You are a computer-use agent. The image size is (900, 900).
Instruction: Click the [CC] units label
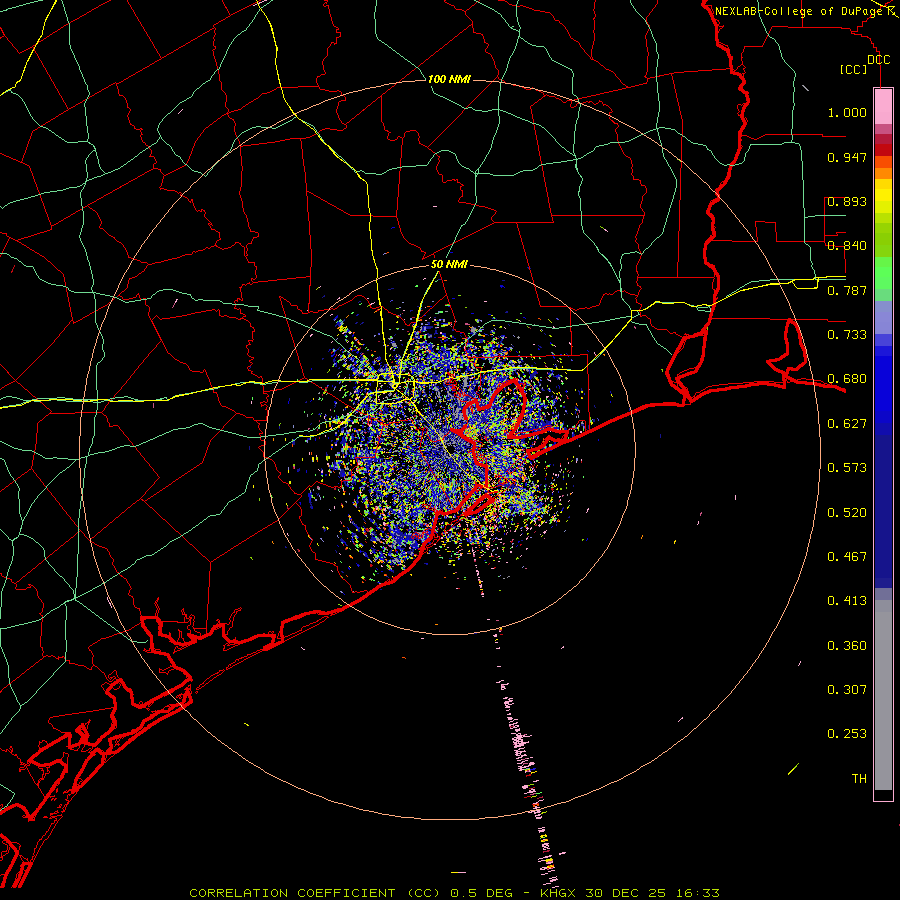854,69
